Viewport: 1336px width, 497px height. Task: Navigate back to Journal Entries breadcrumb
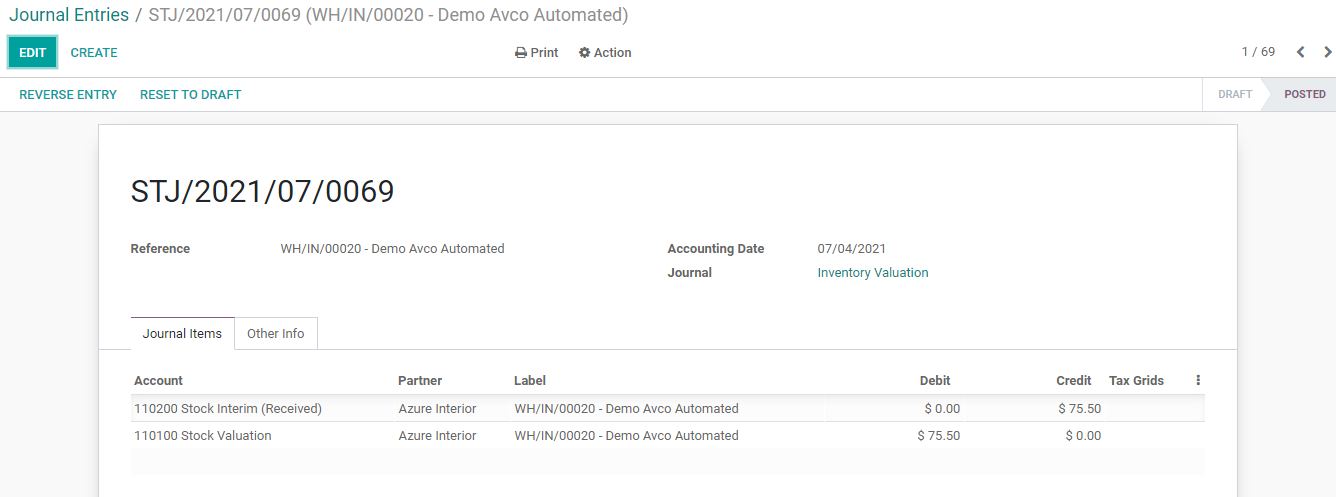(x=69, y=15)
